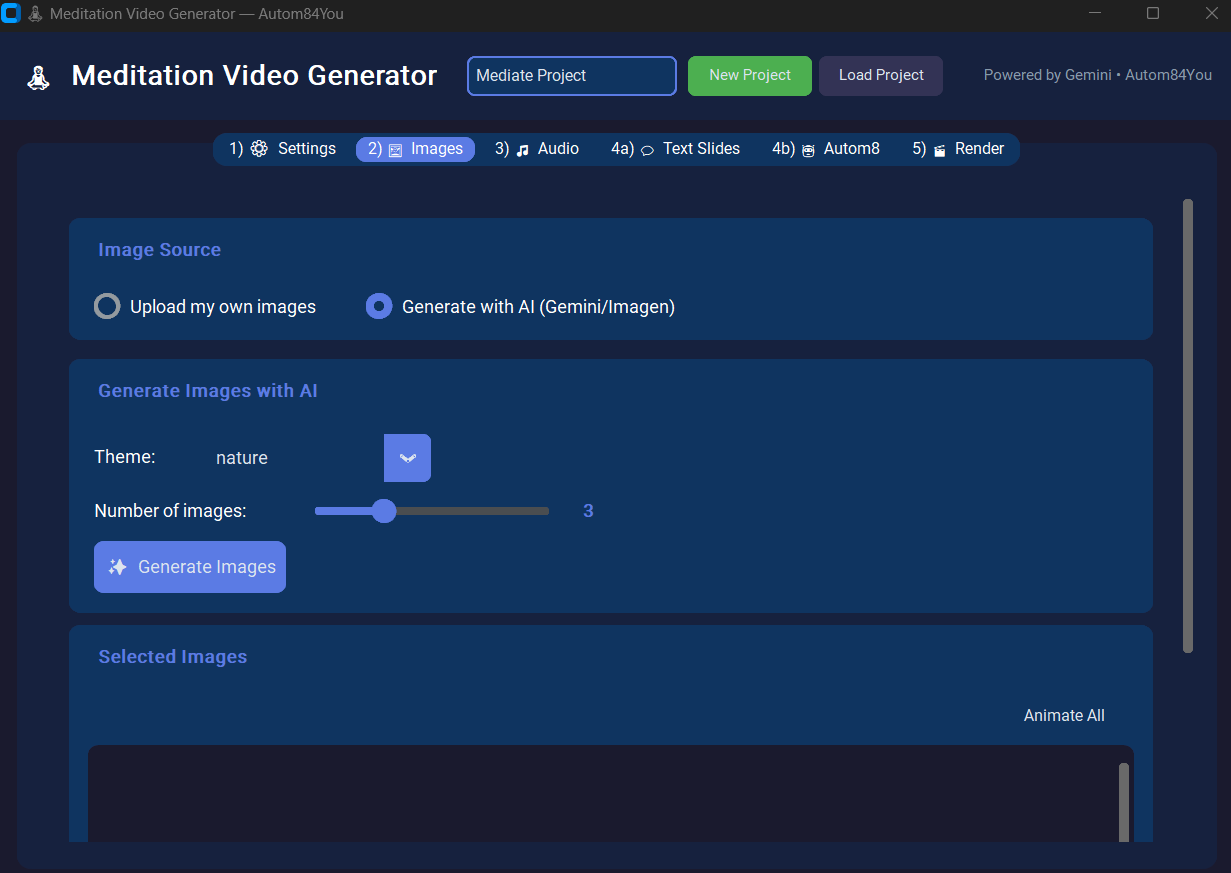Image resolution: width=1231 pixels, height=873 pixels.
Task: Click the meditation figure logo in the header
Action: [x=38, y=75]
